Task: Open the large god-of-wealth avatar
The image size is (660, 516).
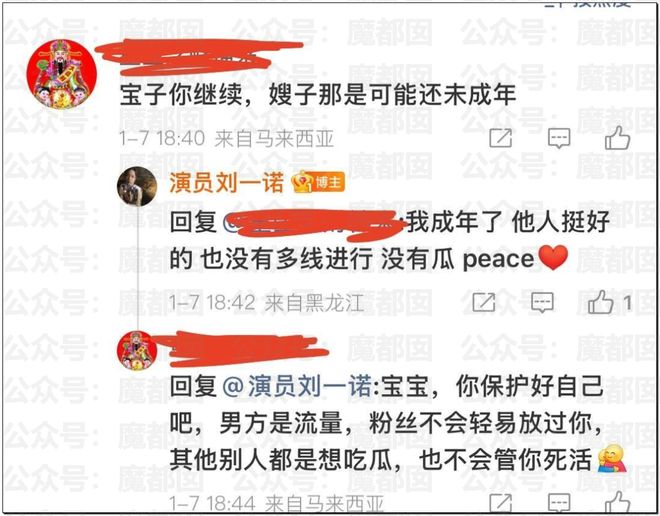Action: 61,74
